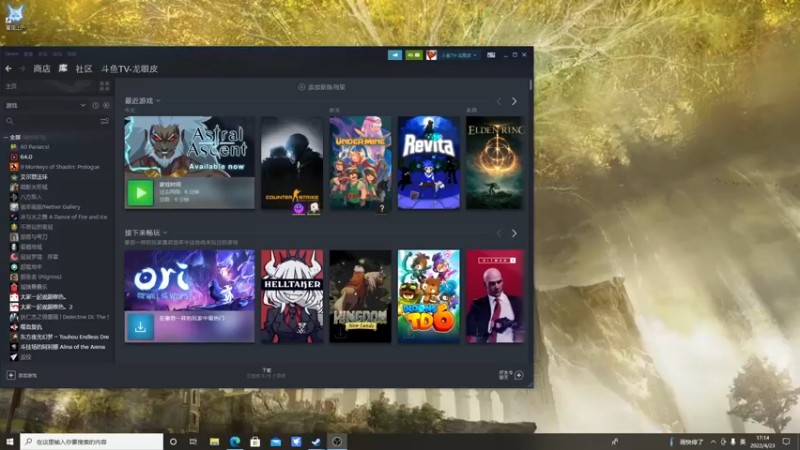Click the profile avatar picture
The image size is (800, 450).
432,55
